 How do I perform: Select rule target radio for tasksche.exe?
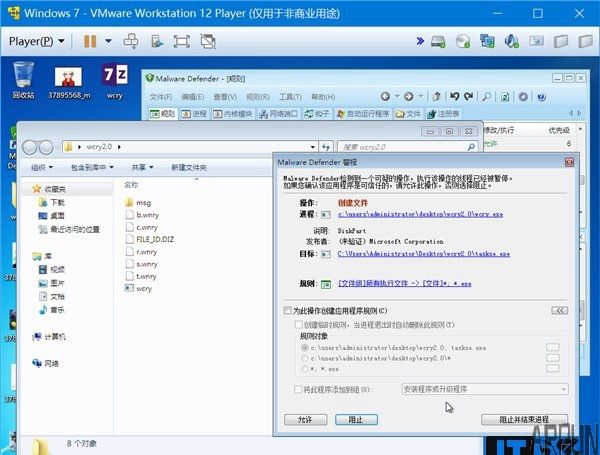[305, 347]
